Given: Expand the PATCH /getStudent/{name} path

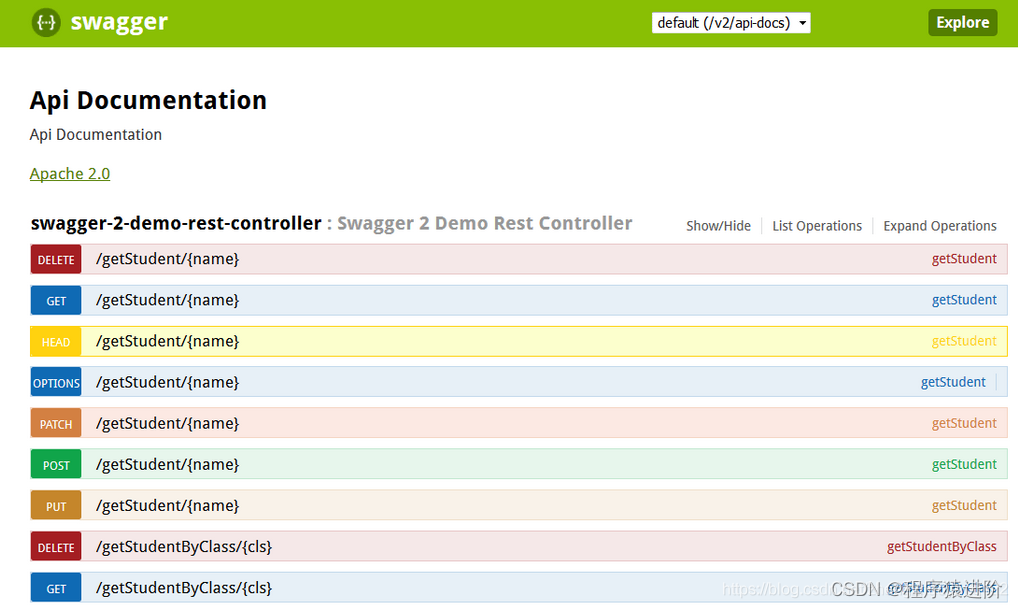Looking at the screenshot, I should (168, 424).
